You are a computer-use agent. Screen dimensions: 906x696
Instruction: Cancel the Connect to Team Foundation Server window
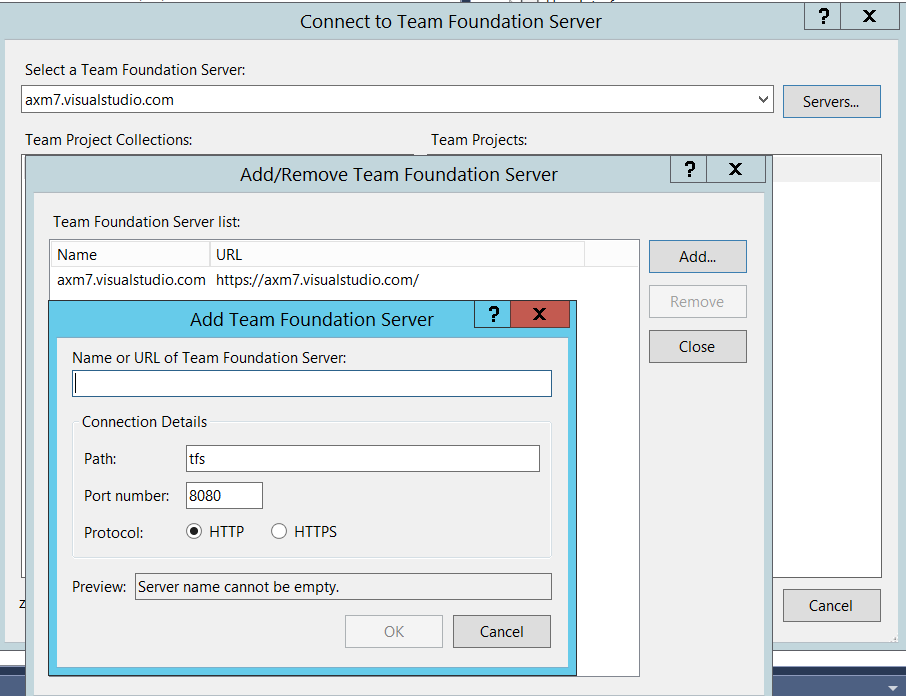831,605
